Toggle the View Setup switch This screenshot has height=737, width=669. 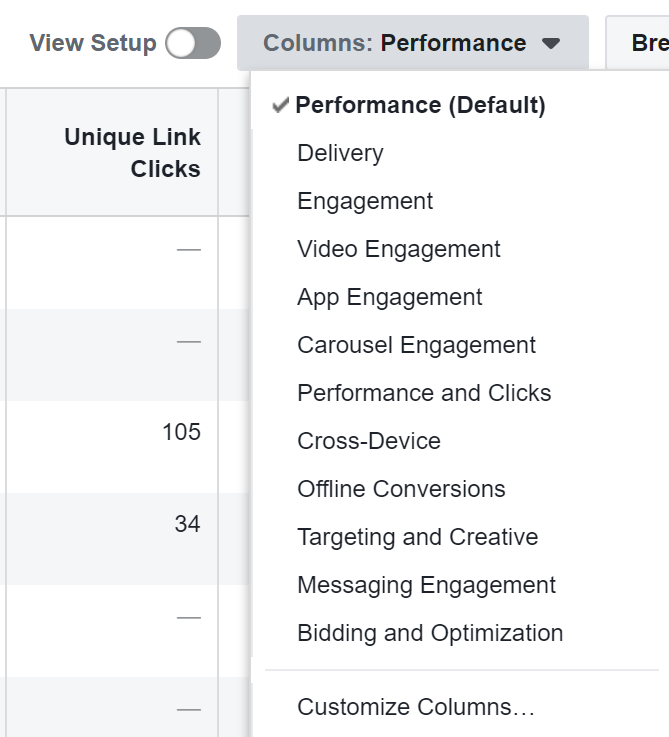coord(193,43)
